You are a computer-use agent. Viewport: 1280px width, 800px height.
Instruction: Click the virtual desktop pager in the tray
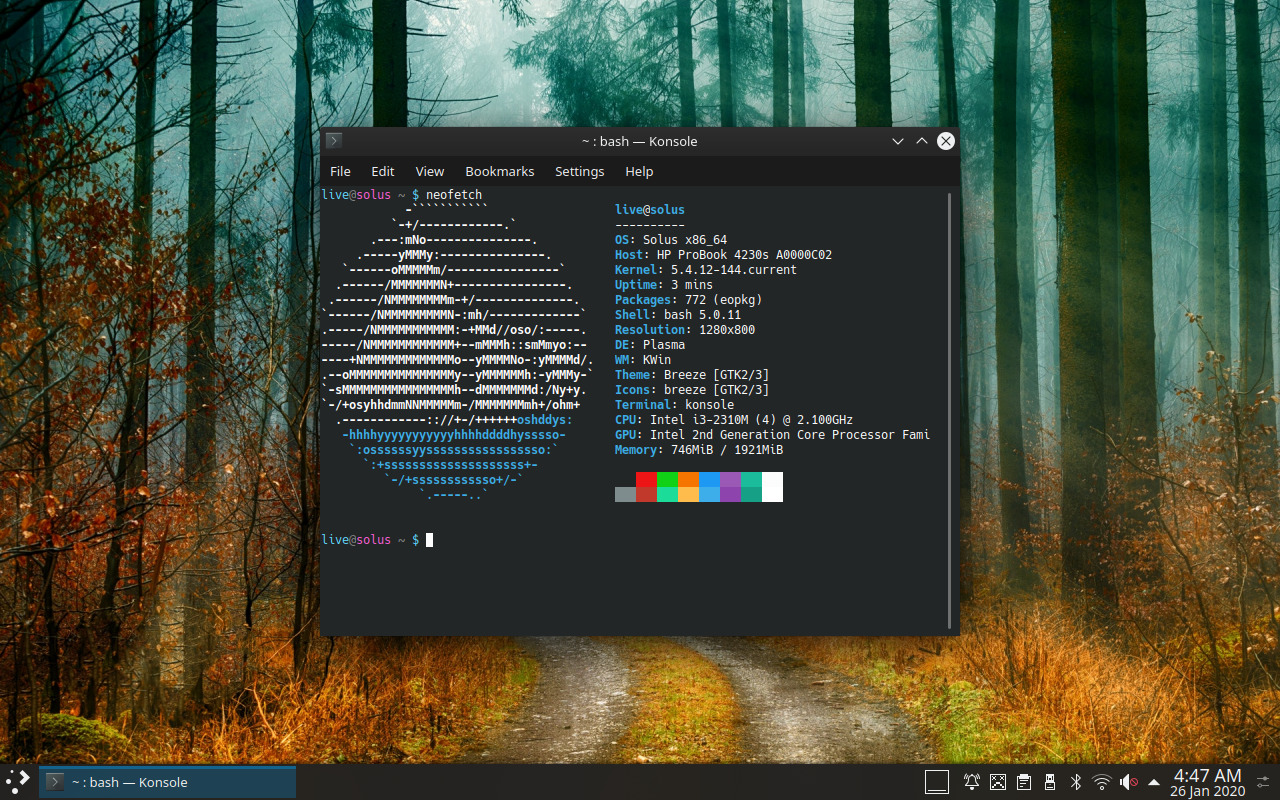tap(937, 781)
